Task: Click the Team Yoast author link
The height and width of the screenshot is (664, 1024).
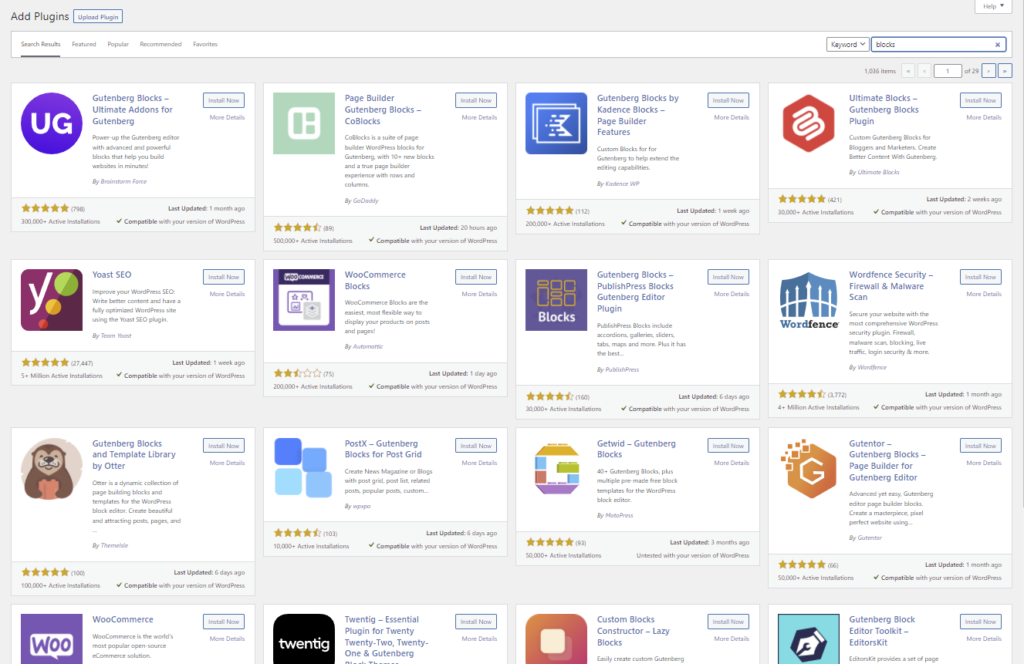Action: (x=116, y=336)
